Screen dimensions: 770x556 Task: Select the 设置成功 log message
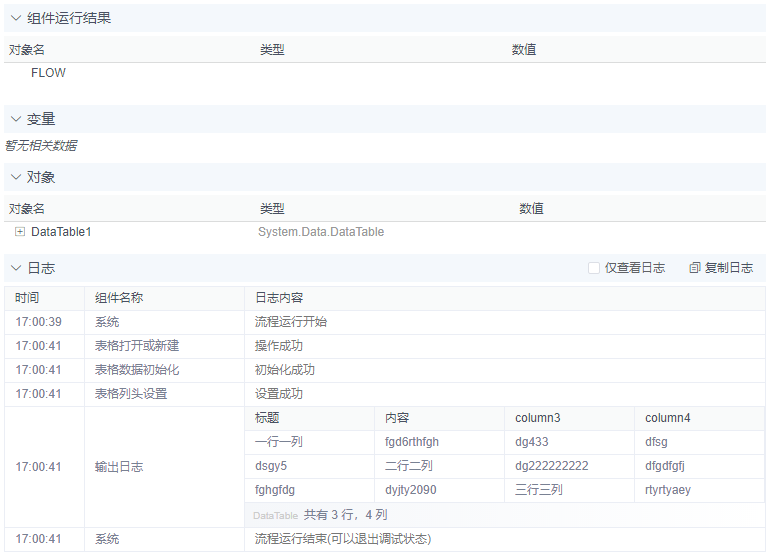[x=278, y=394]
